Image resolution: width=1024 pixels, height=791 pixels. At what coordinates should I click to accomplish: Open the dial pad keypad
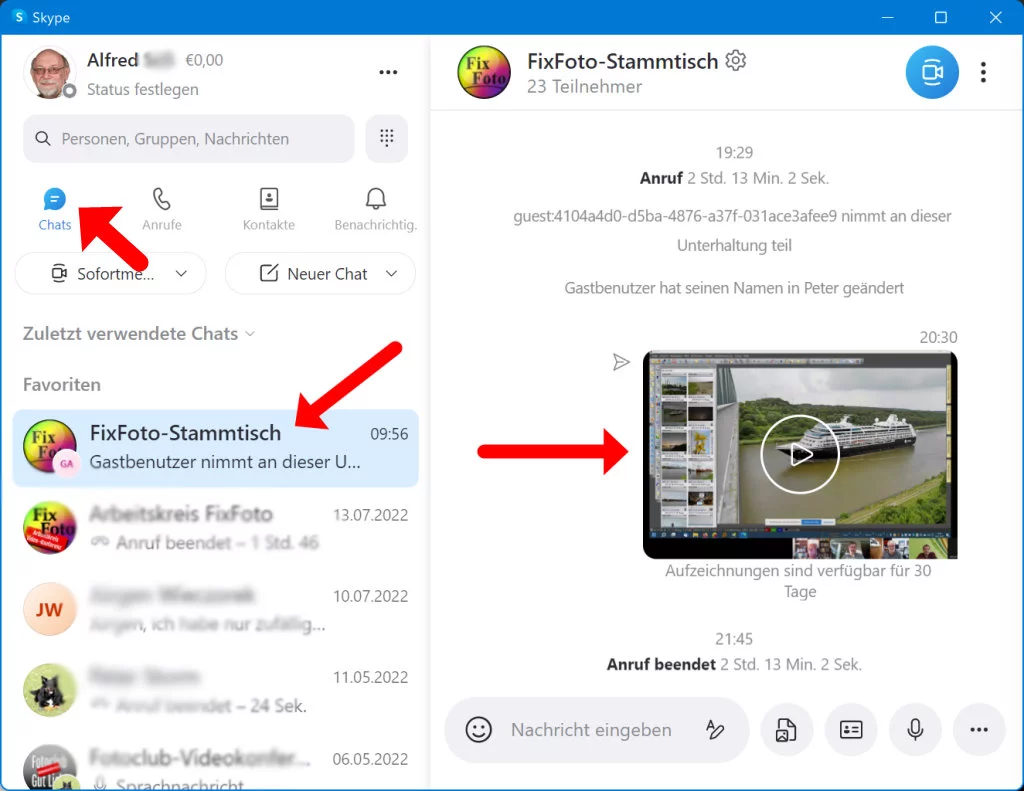coord(387,138)
